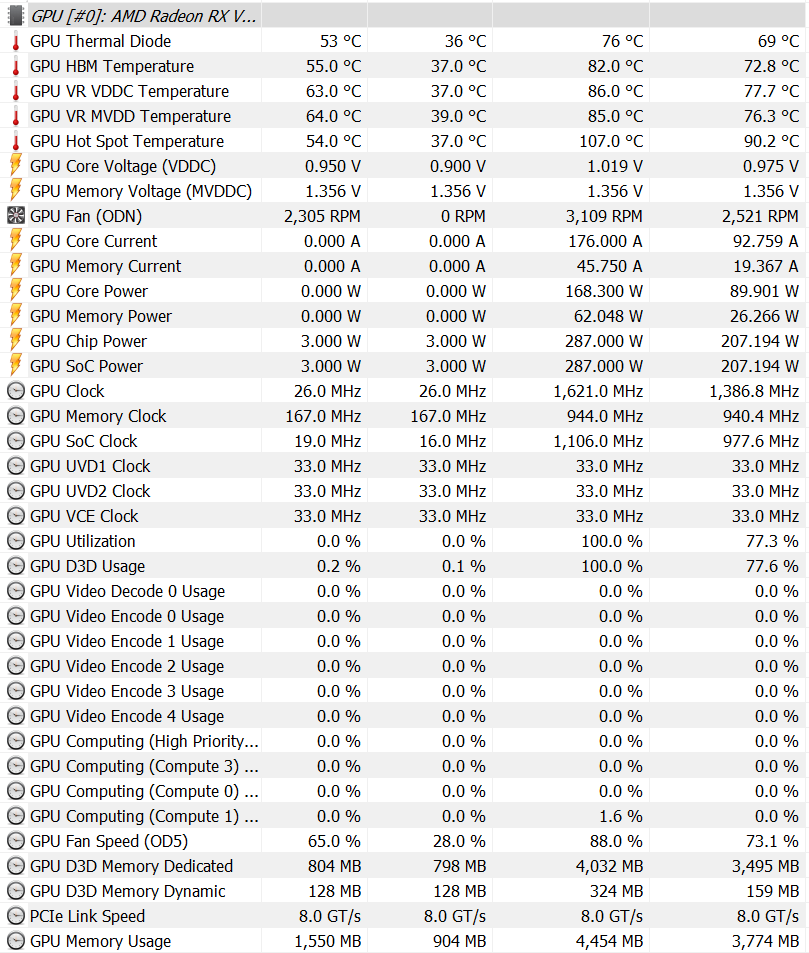Click clock icon beside GPU Memory Clock

(x=16, y=416)
